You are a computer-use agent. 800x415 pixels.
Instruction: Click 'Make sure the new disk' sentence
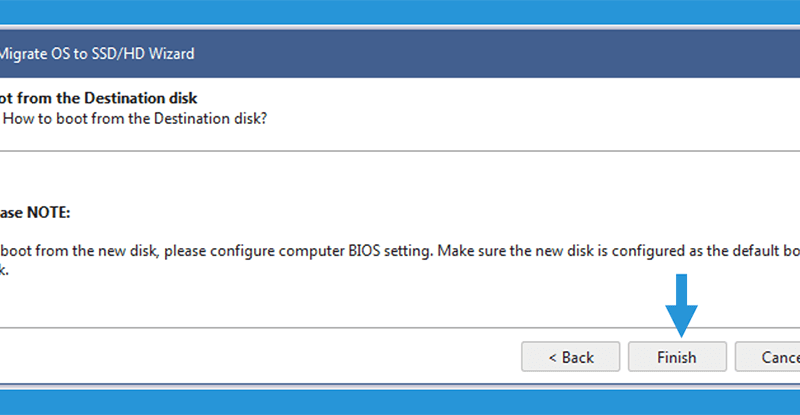click(x=516, y=251)
